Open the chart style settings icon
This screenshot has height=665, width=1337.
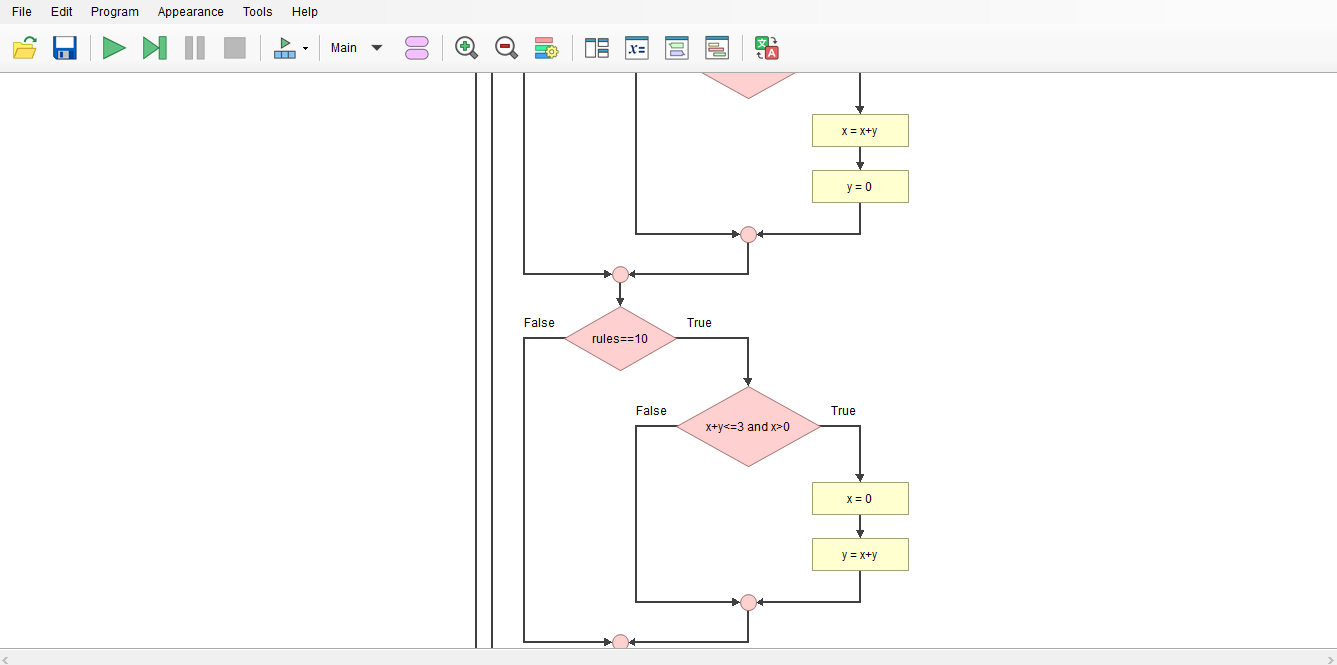tap(546, 48)
